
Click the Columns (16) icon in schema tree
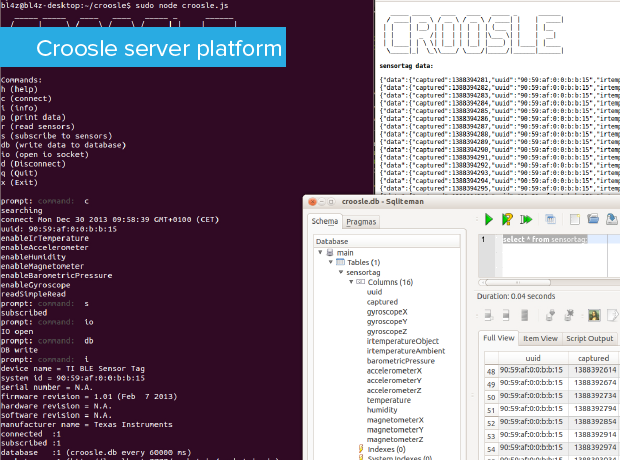360,282
